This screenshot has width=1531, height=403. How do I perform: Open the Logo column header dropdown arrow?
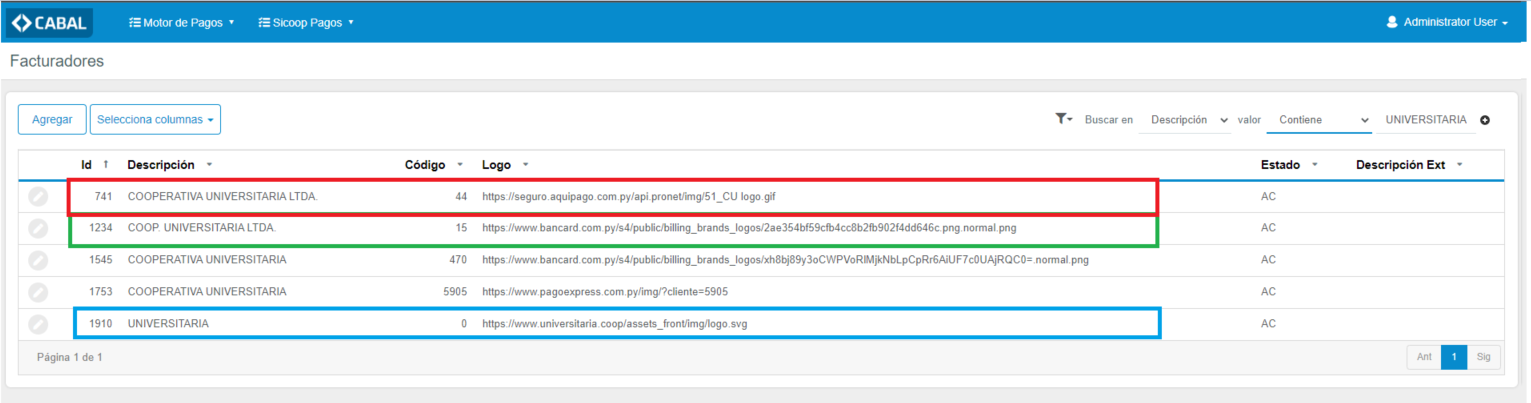pyautogui.click(x=525, y=165)
